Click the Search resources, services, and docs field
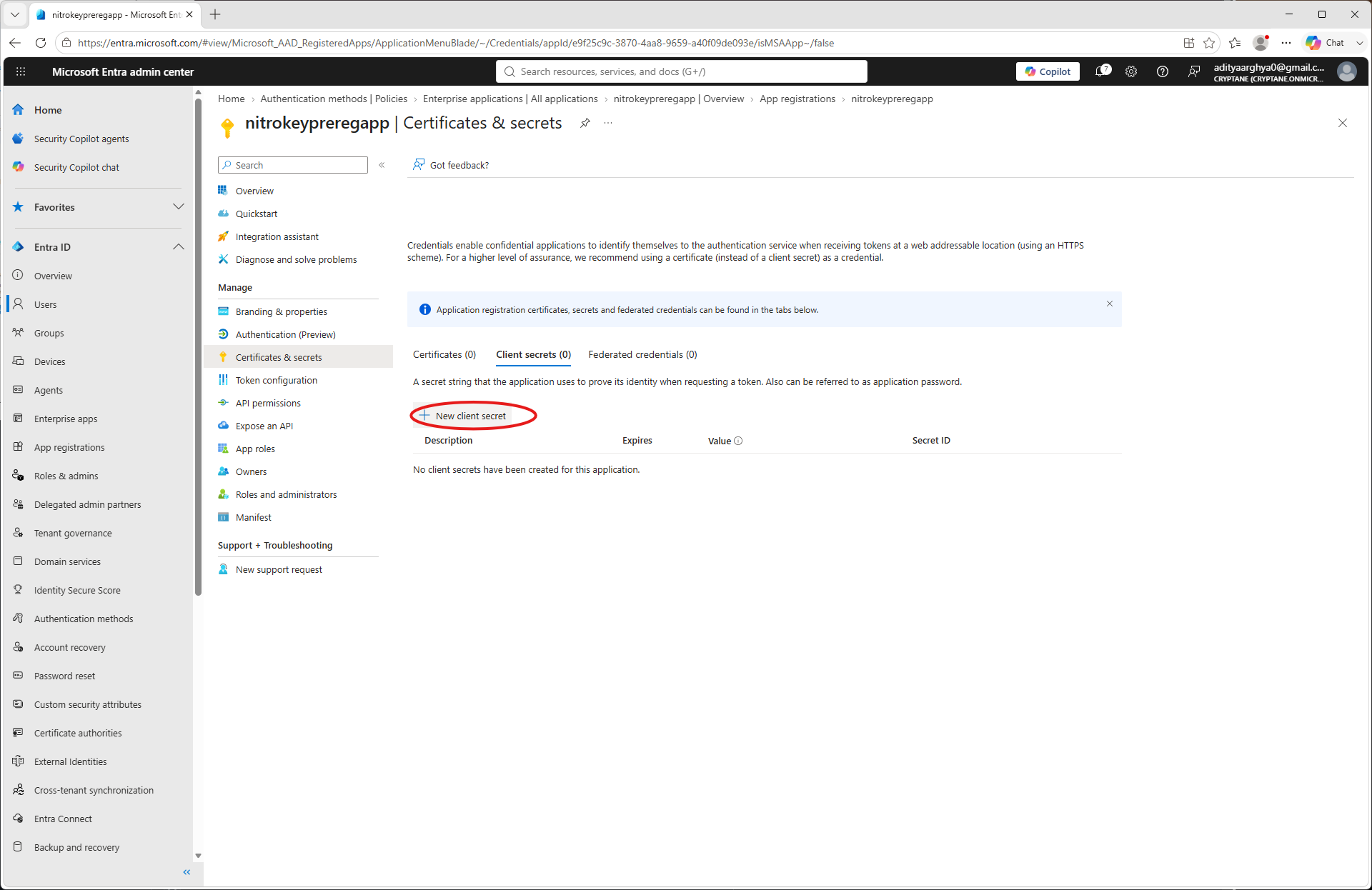The image size is (1372, 890). pos(682,71)
